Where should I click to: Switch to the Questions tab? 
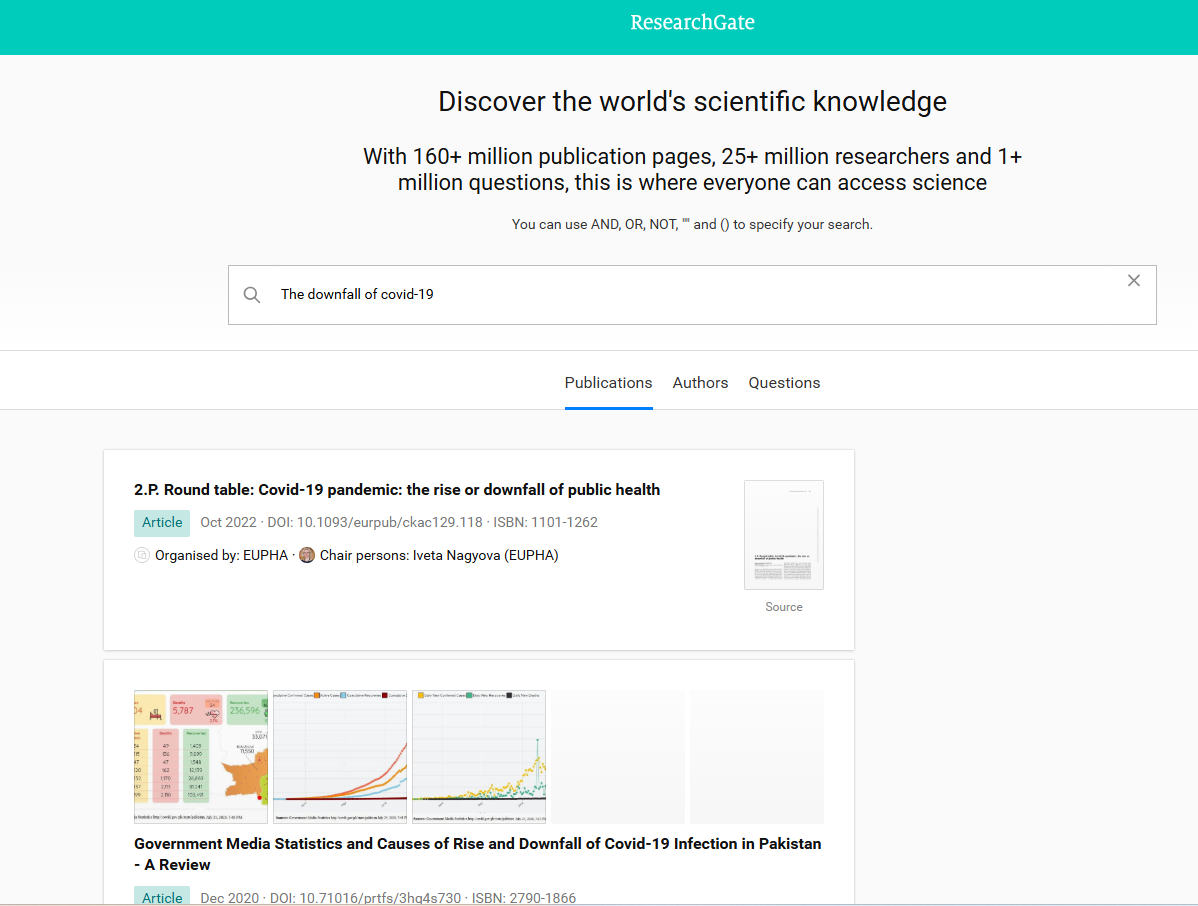[784, 382]
